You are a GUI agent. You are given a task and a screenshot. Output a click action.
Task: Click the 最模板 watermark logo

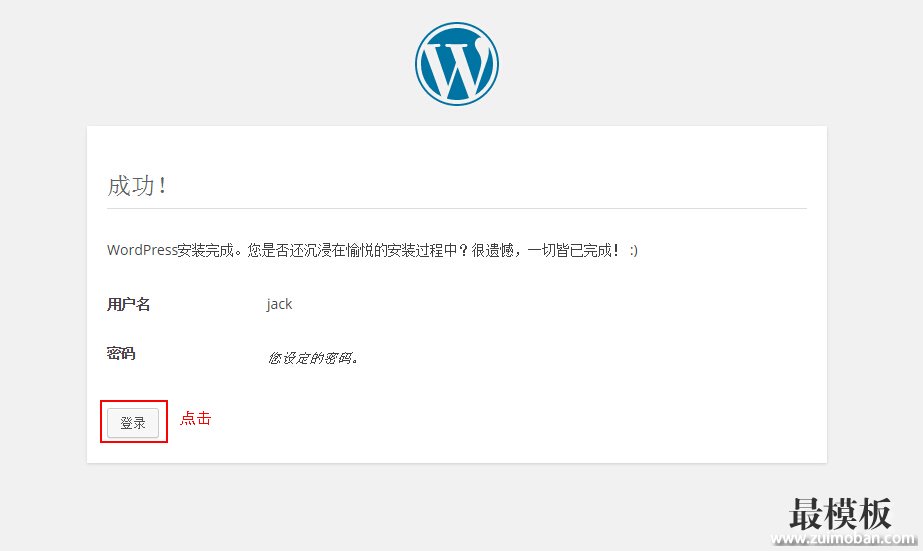tap(840, 514)
